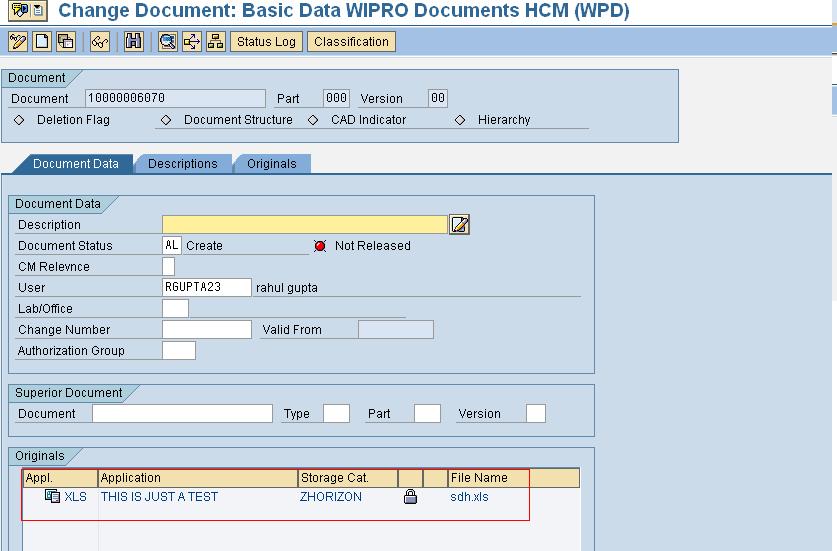Screen dimensions: 837x551
Task: Click the overlapping-windows copy toolbar icon
Action: point(66,42)
